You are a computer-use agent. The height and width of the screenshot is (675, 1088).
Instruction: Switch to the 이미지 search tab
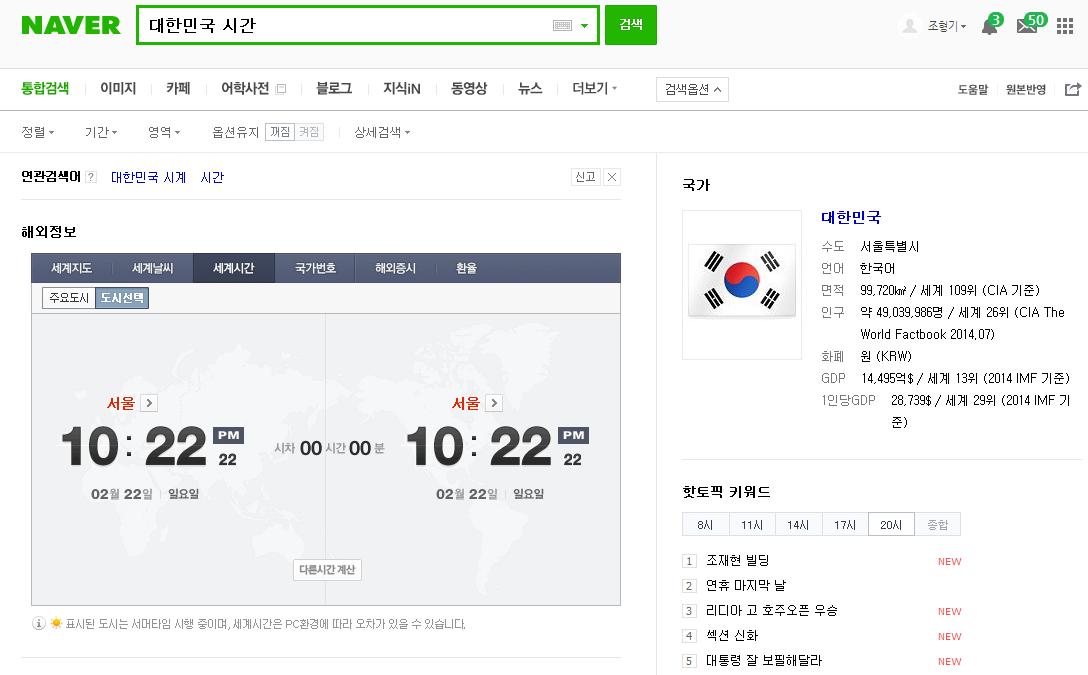tap(118, 89)
